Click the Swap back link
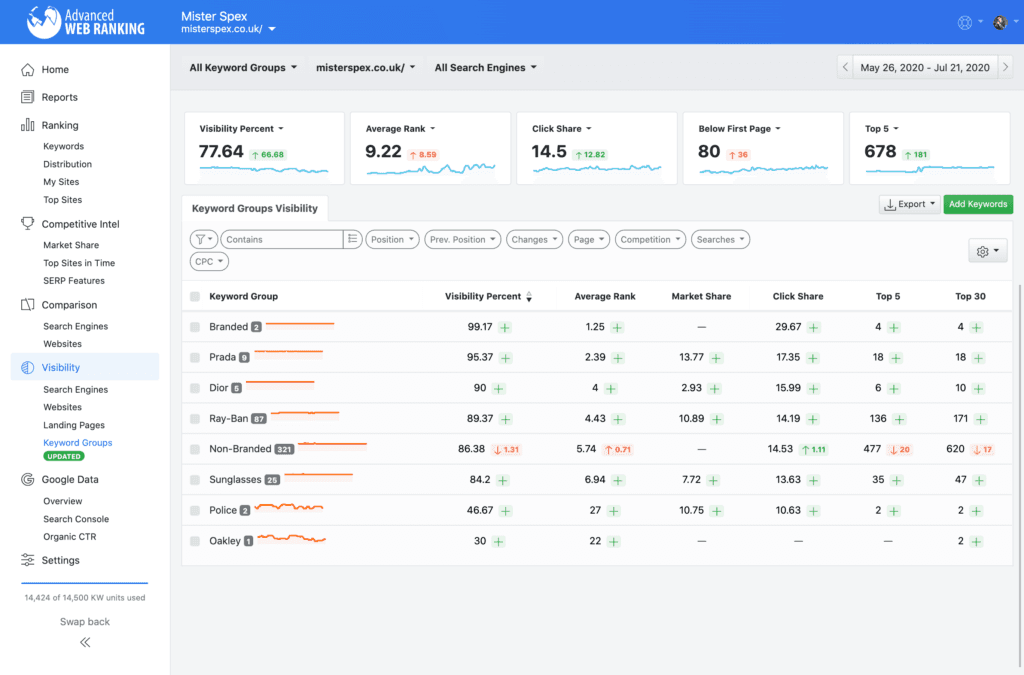The height and width of the screenshot is (675, 1024). coord(85,621)
